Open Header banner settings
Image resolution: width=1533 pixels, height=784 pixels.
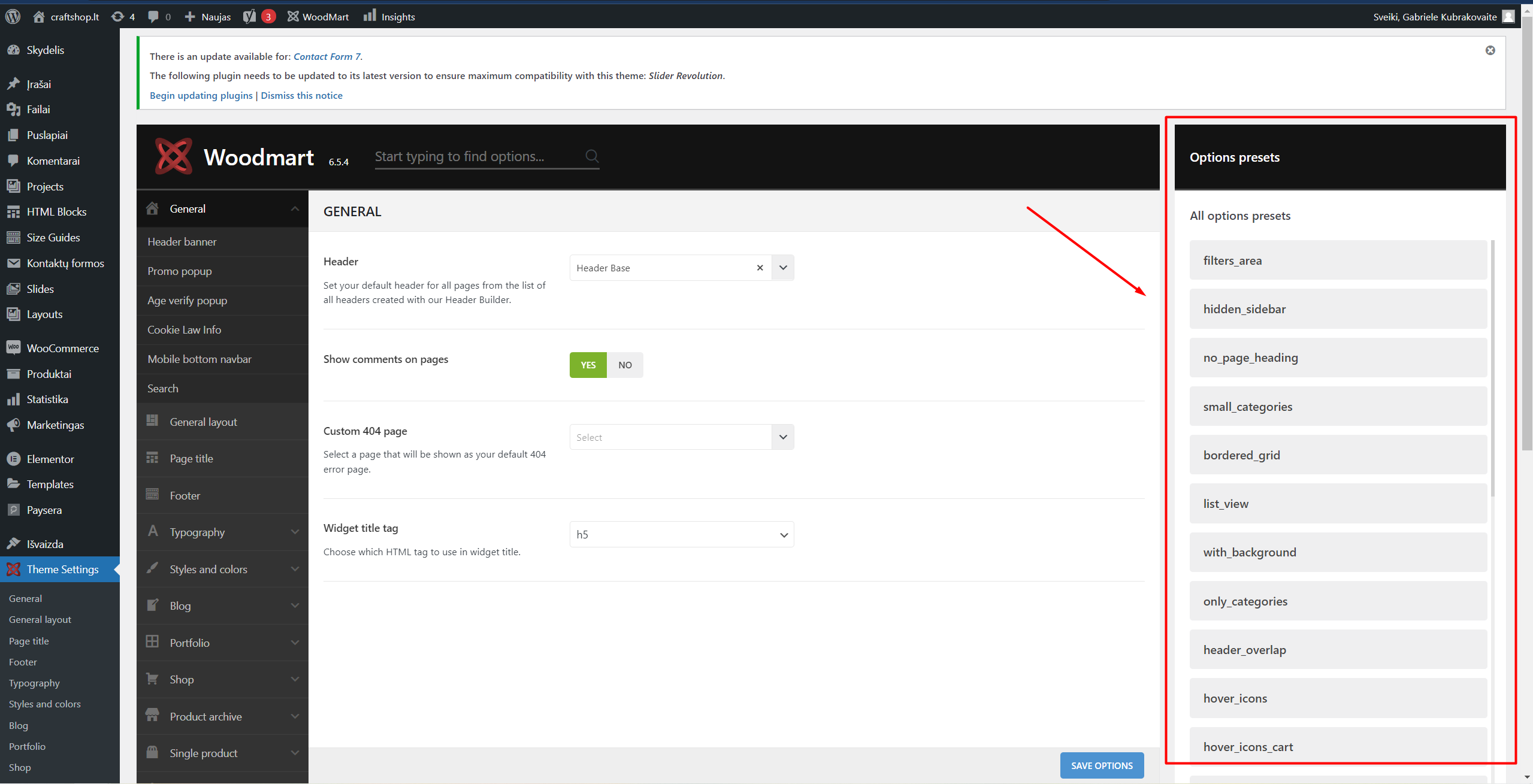[x=222, y=242]
